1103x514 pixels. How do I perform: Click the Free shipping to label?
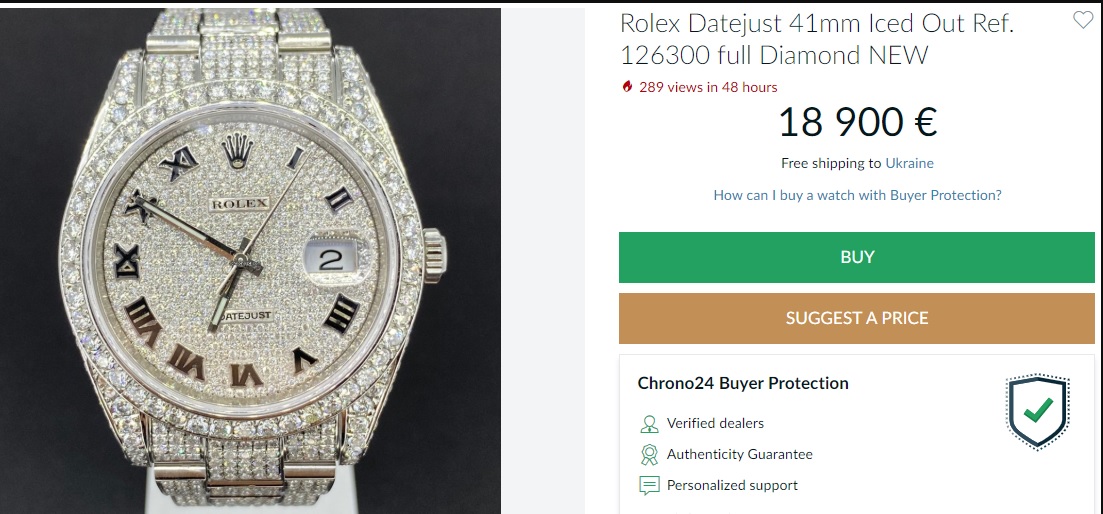831,163
